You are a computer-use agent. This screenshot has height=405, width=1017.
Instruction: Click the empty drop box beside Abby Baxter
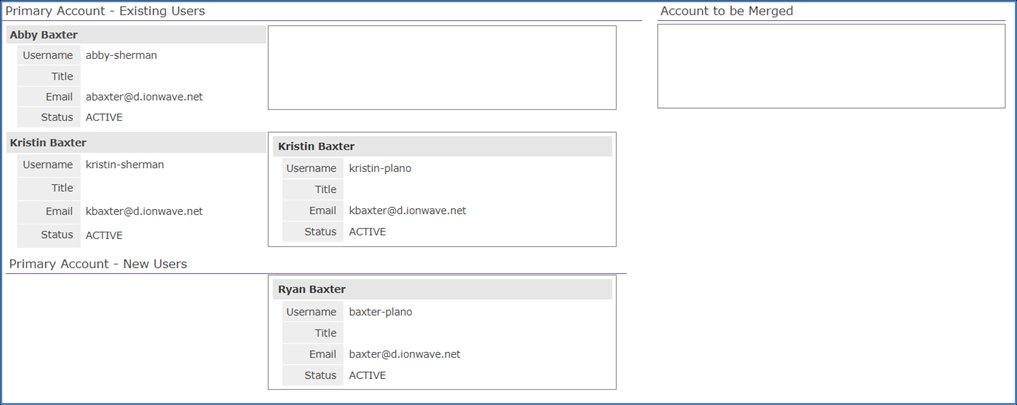coord(442,68)
